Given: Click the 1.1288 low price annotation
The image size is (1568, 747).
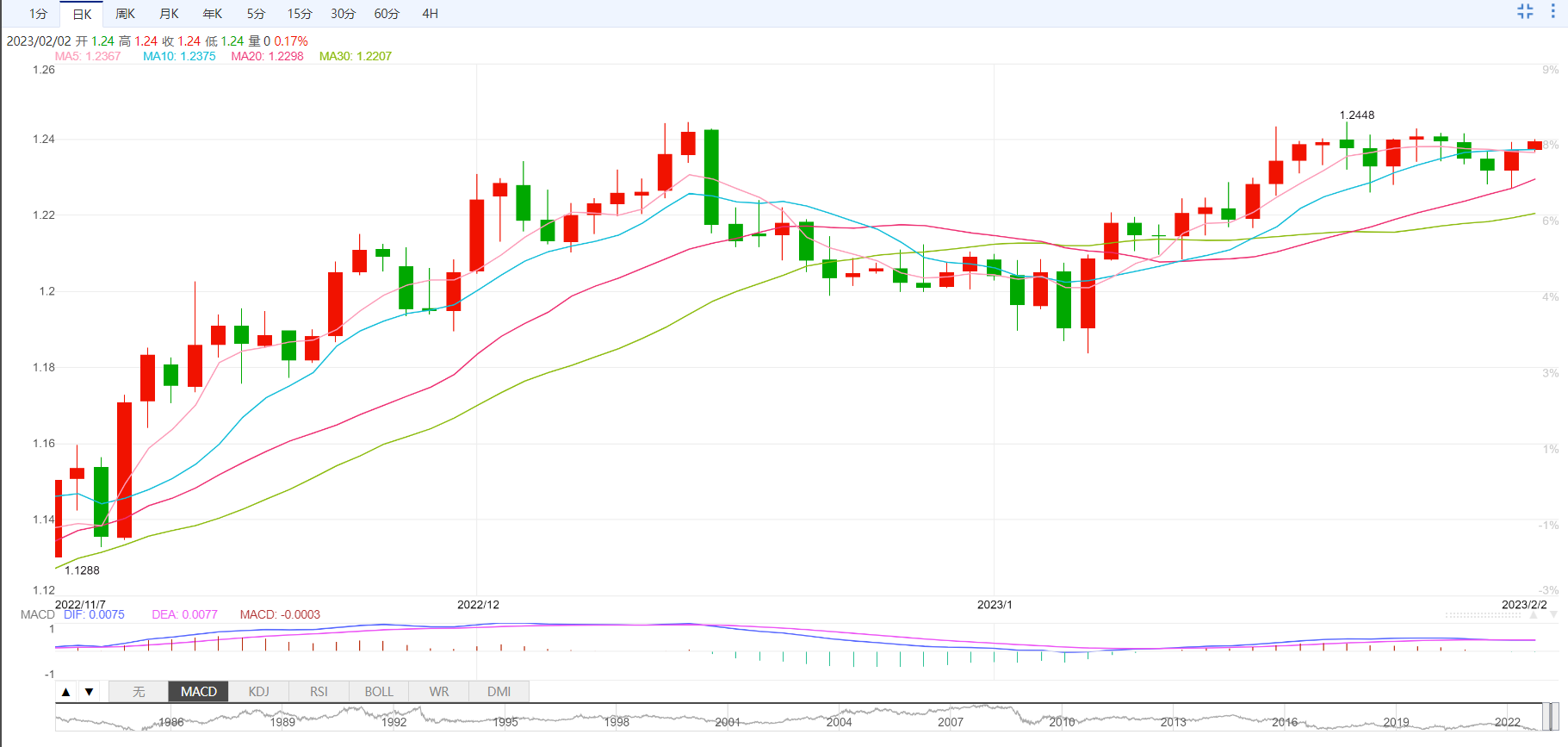Looking at the screenshot, I should point(82,570).
